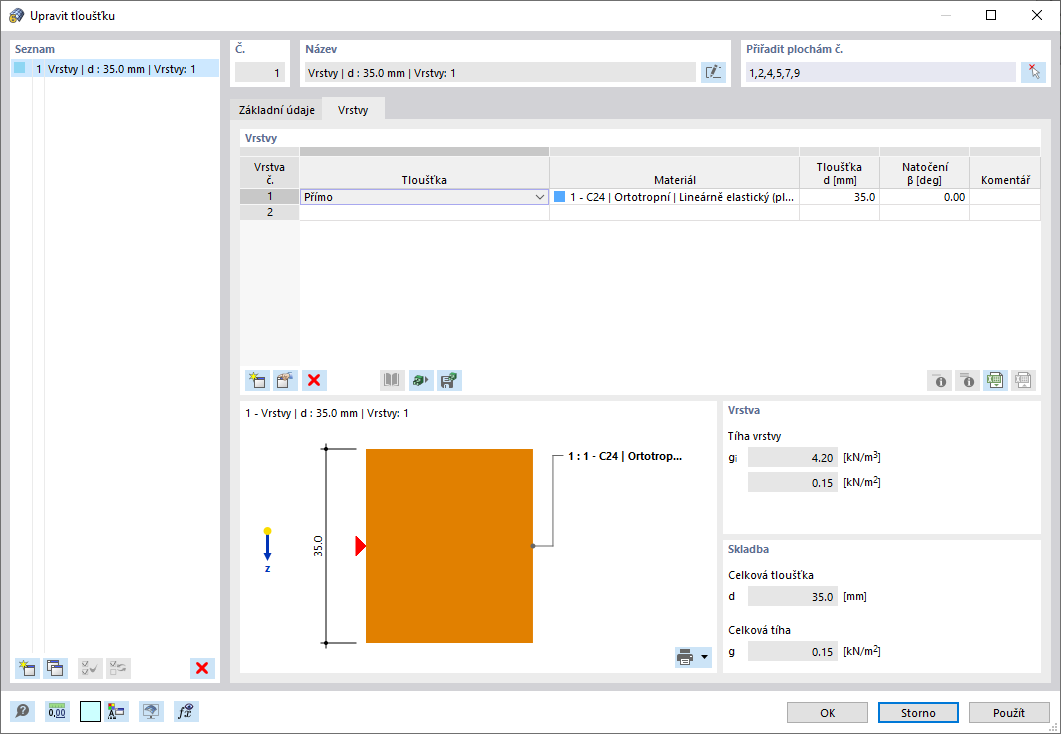
Task: Click the Storno button
Action: pos(918,712)
